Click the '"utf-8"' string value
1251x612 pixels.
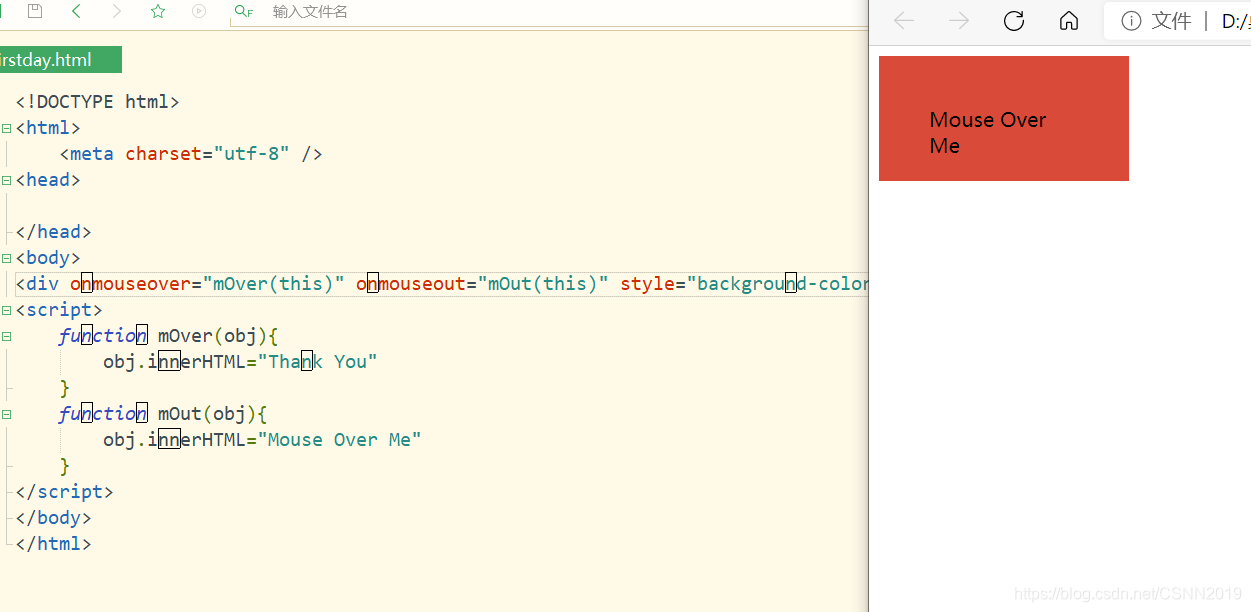click(251, 154)
